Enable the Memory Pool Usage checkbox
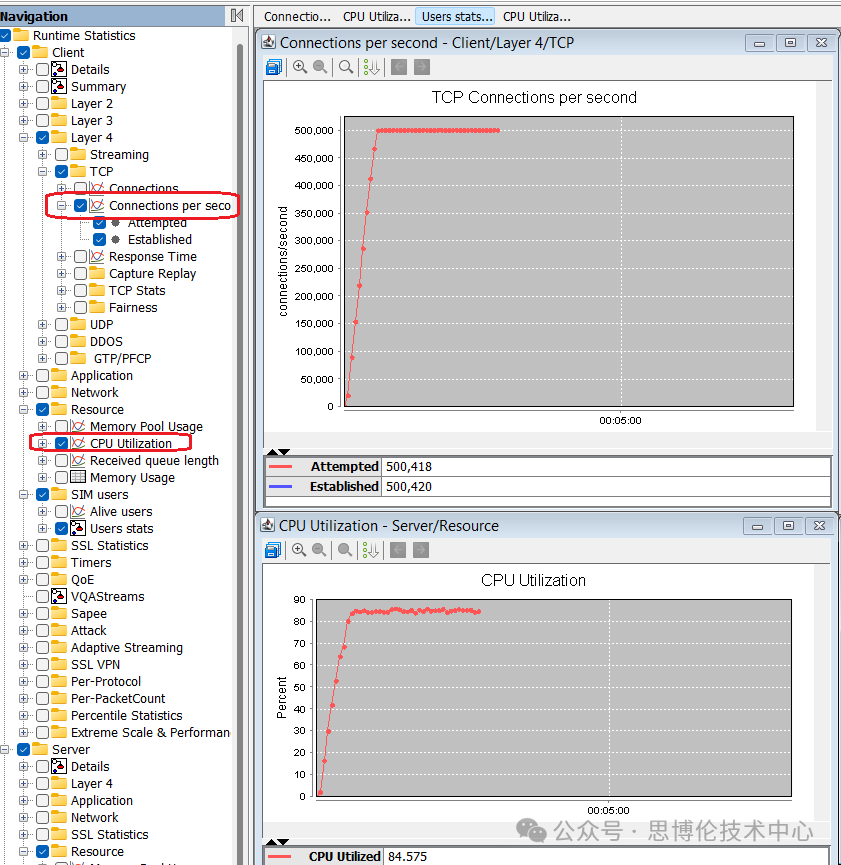The height and width of the screenshot is (865, 841). [62, 427]
